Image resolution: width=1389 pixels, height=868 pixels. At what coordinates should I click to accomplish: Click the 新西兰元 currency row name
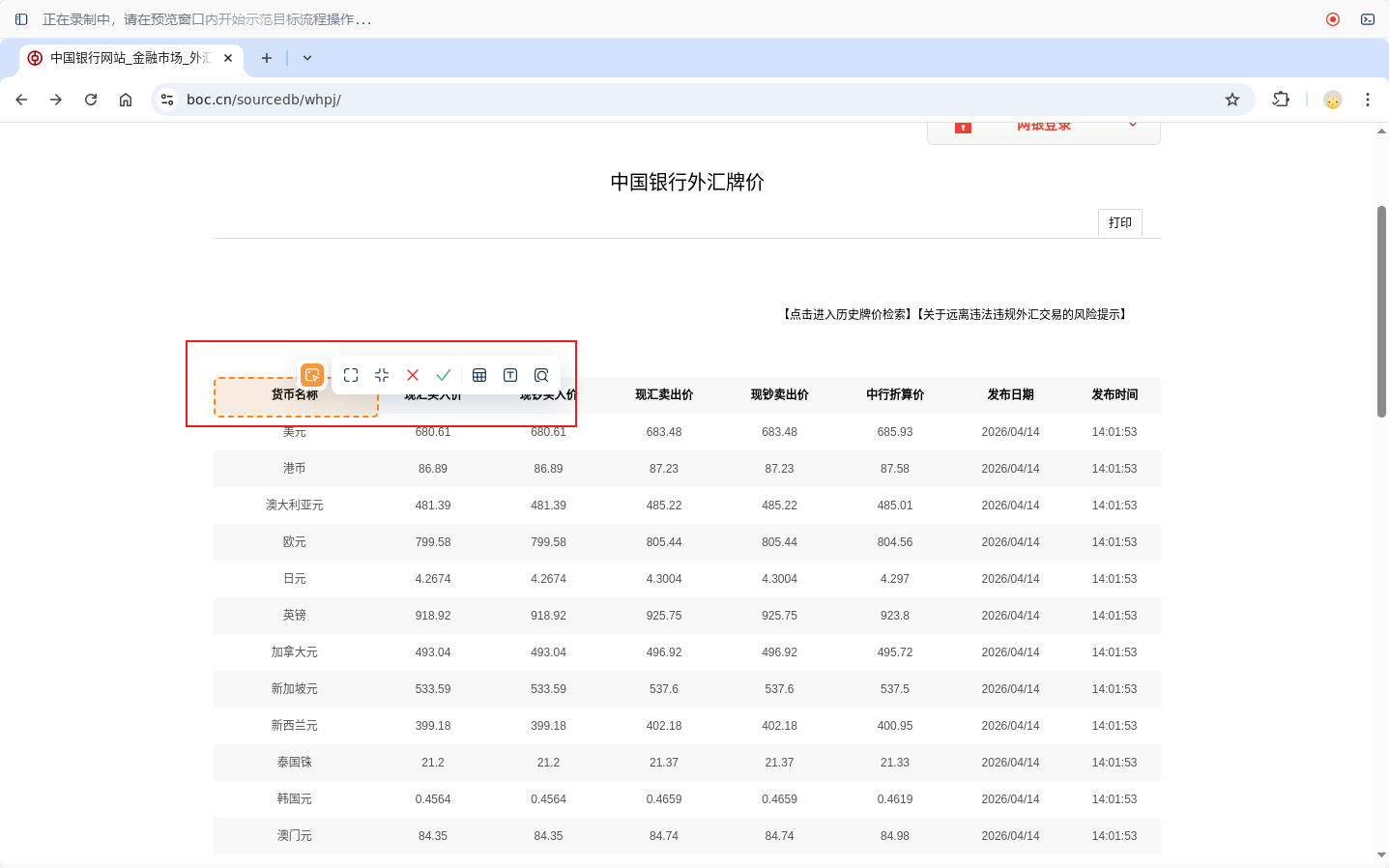pyautogui.click(x=295, y=726)
